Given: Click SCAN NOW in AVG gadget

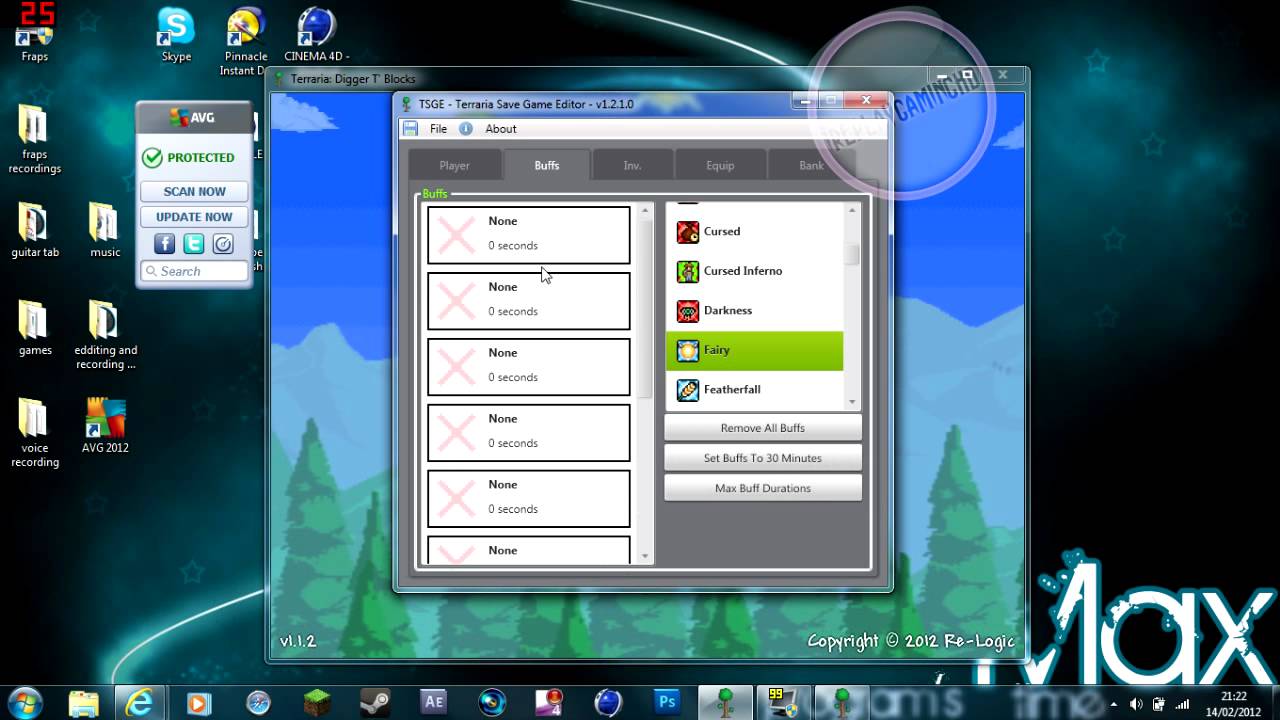Looking at the screenshot, I should pyautogui.click(x=194, y=191).
